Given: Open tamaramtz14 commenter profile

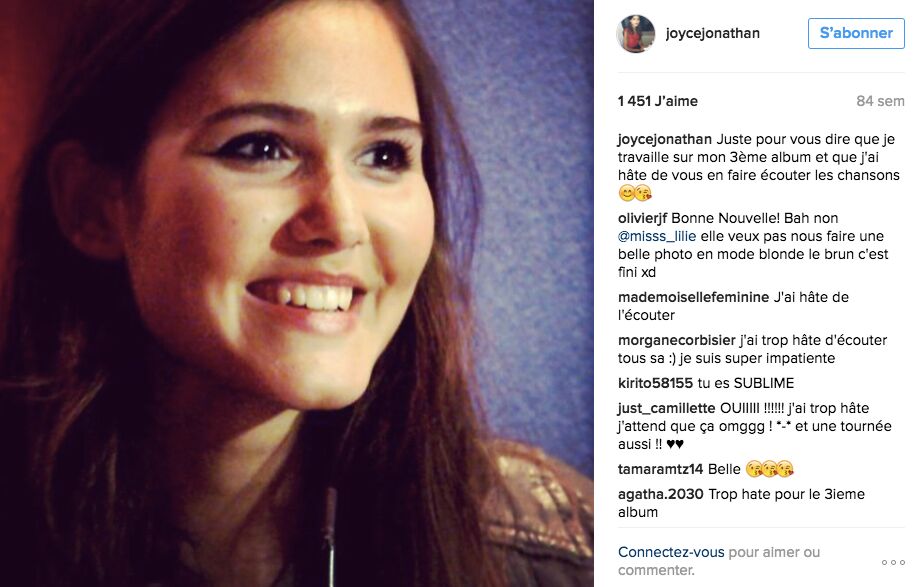Looking at the screenshot, I should coord(660,469).
